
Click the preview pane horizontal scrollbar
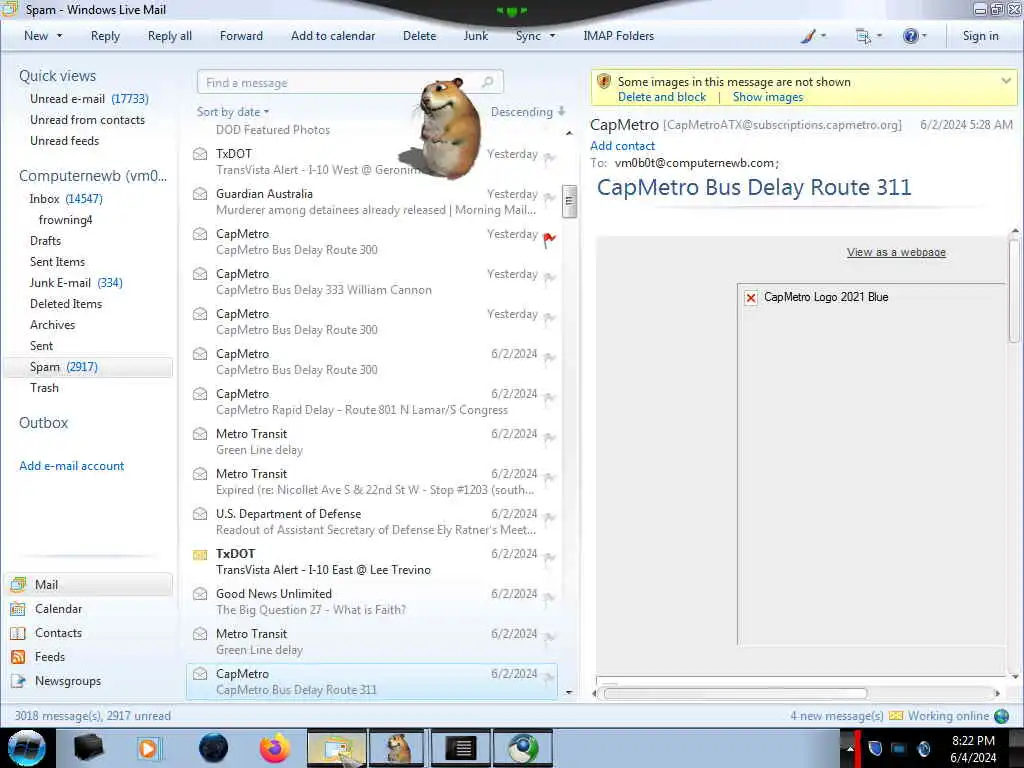(x=735, y=693)
